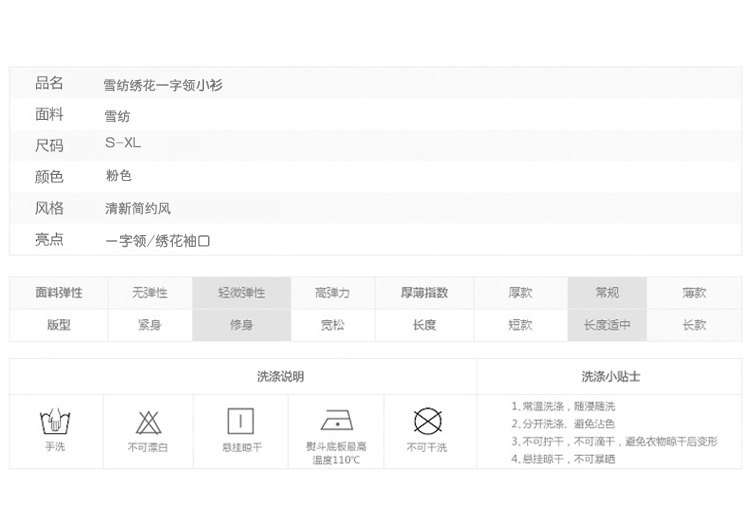Screen dimensions: 750x510
Task: Select the 高弹力 elasticity option
Action: [332, 293]
